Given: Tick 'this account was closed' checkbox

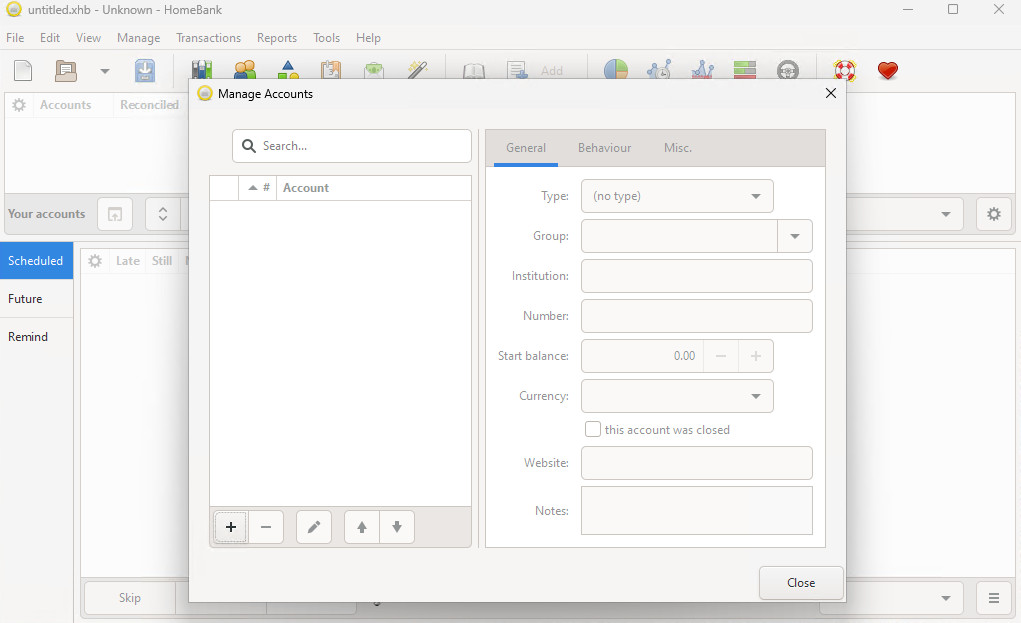Looking at the screenshot, I should coord(593,429).
